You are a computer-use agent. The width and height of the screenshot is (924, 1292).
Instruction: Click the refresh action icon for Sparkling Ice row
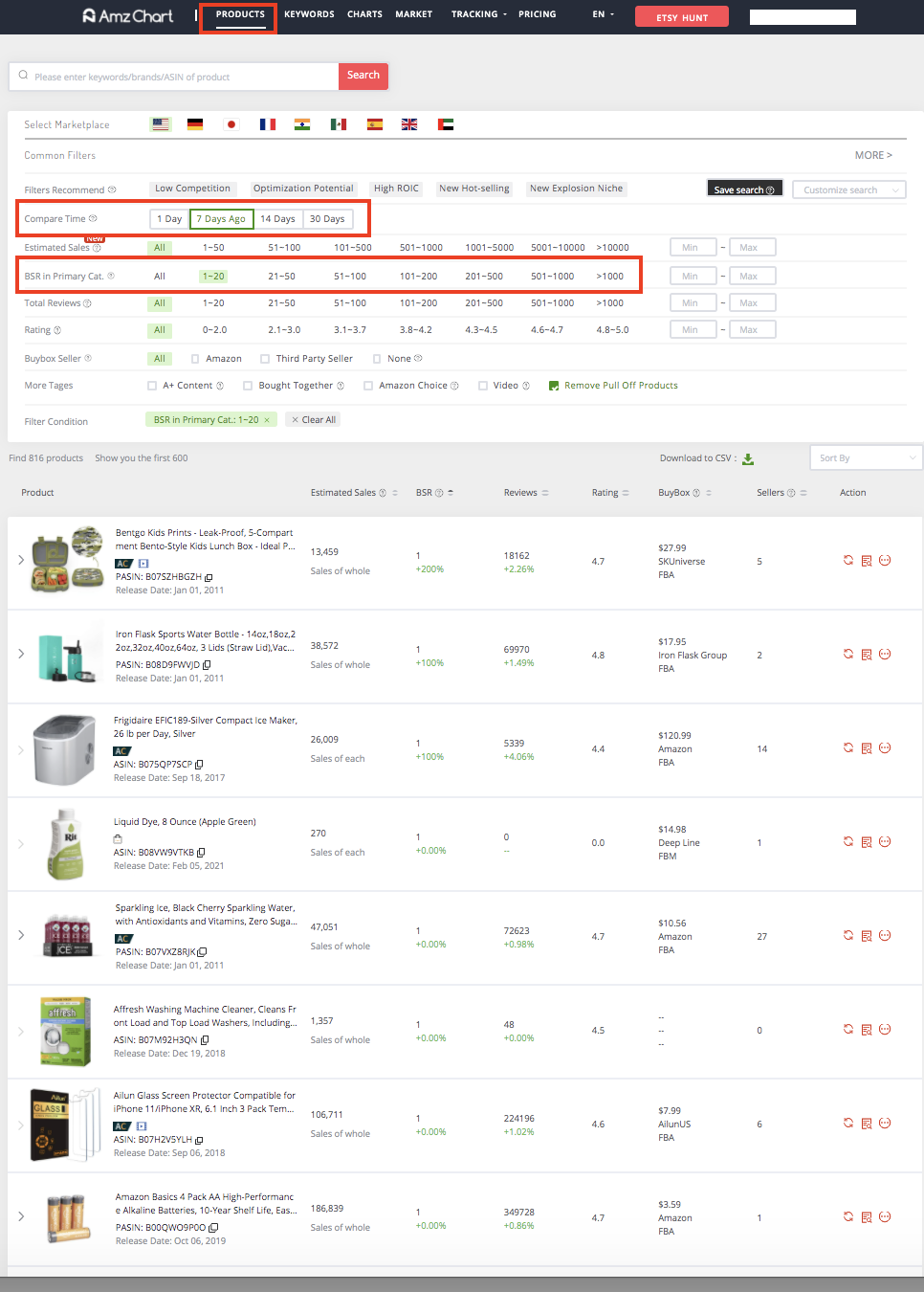coord(848,935)
